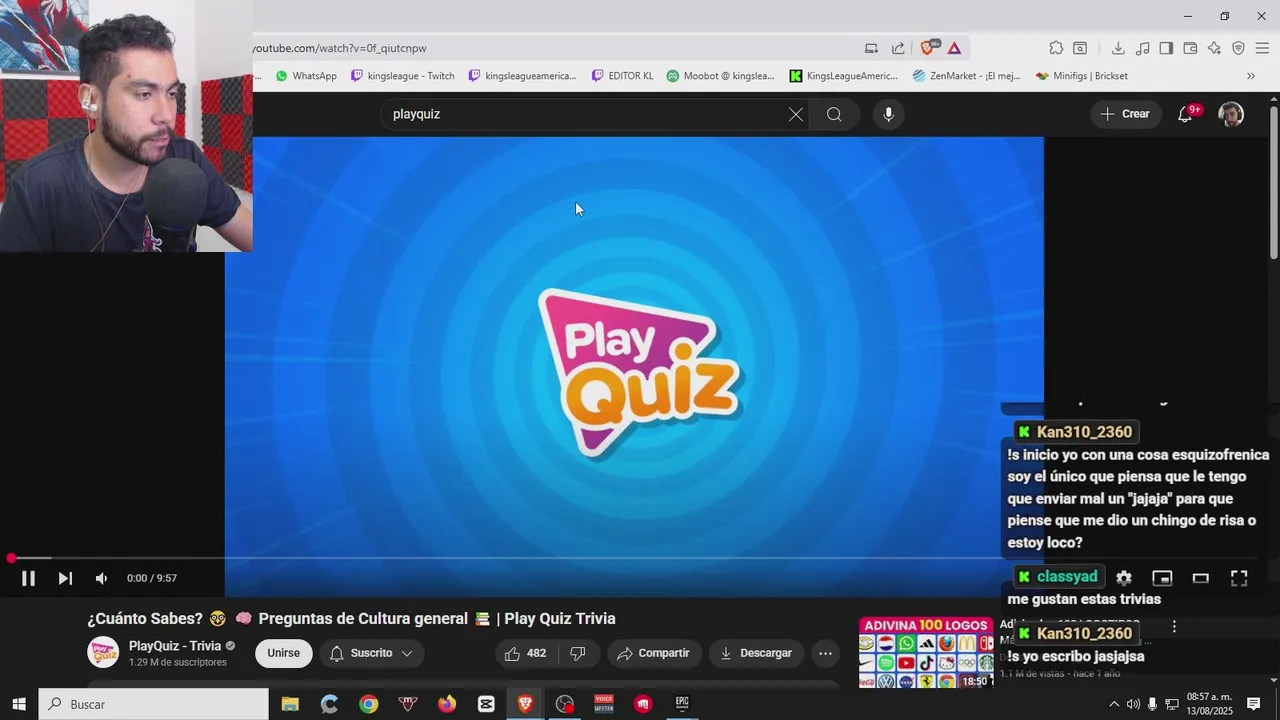Switch to theater mode
Screen dimensions: 1280x720
click(1201, 578)
